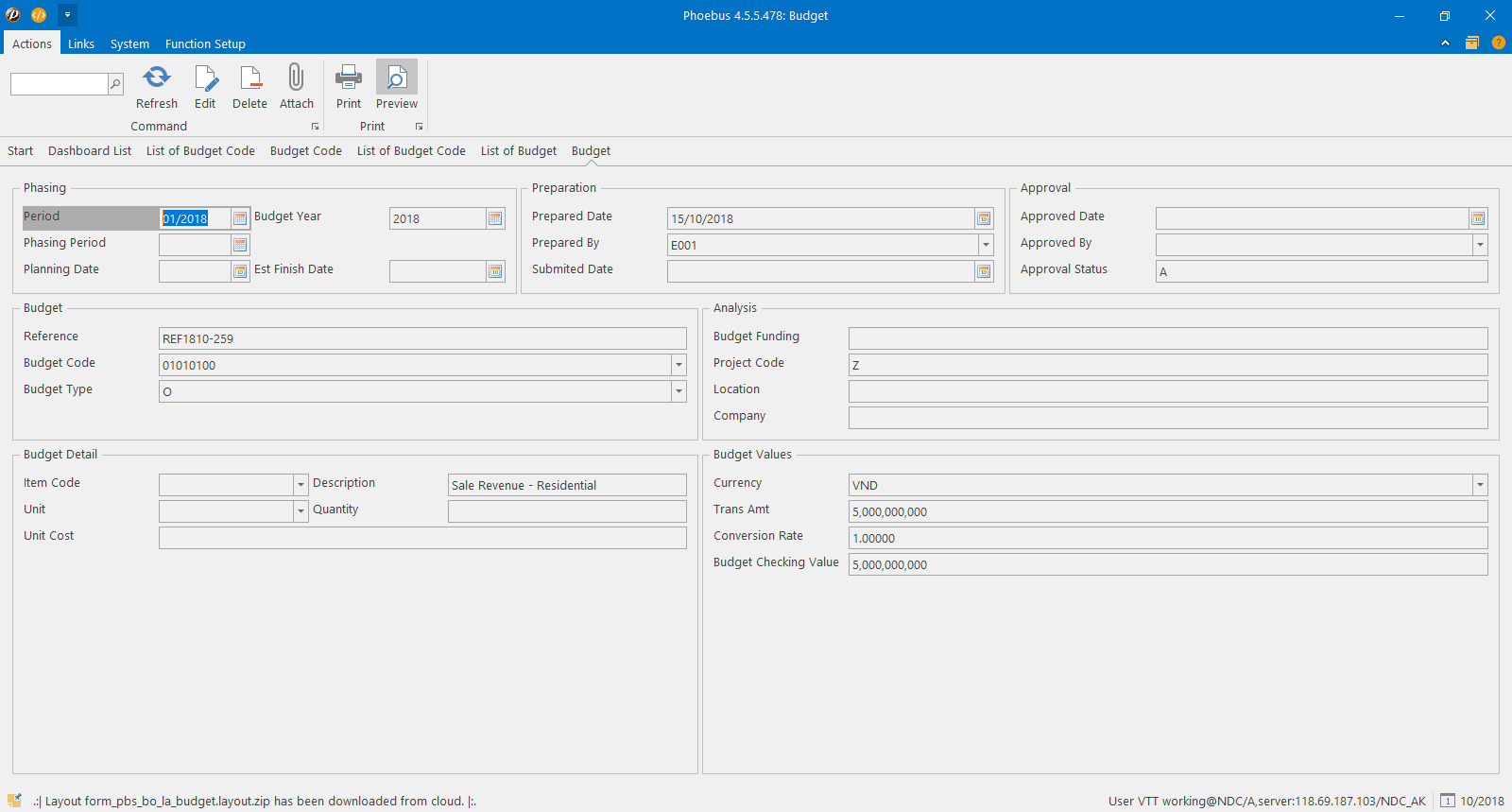
Task: Expand the Prepared By dropdown
Action: tap(986, 245)
